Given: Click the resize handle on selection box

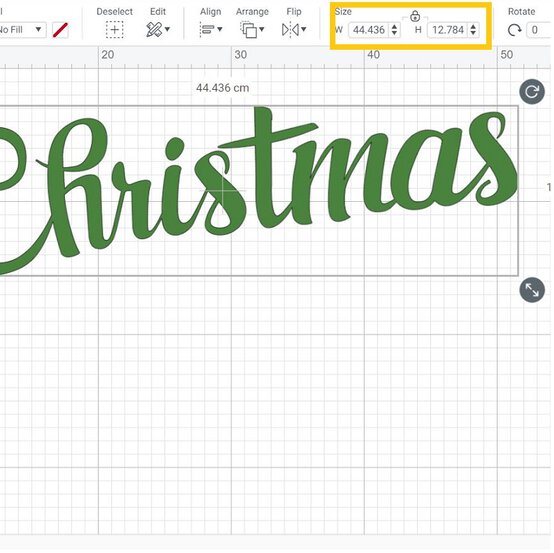Looking at the screenshot, I should [532, 290].
